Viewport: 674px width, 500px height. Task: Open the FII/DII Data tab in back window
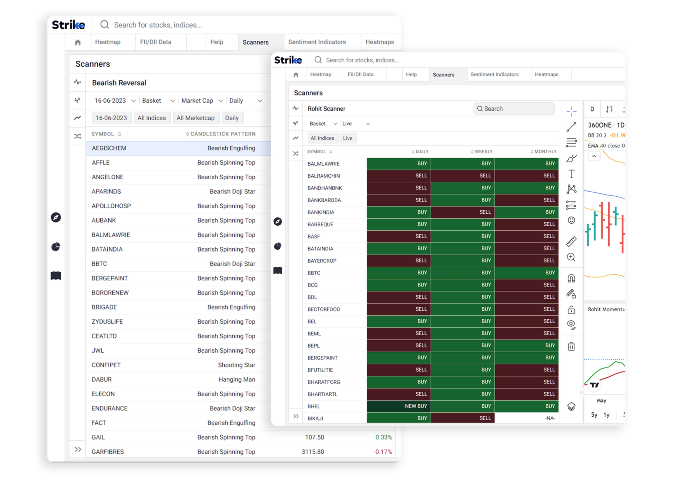pyautogui.click(x=156, y=42)
